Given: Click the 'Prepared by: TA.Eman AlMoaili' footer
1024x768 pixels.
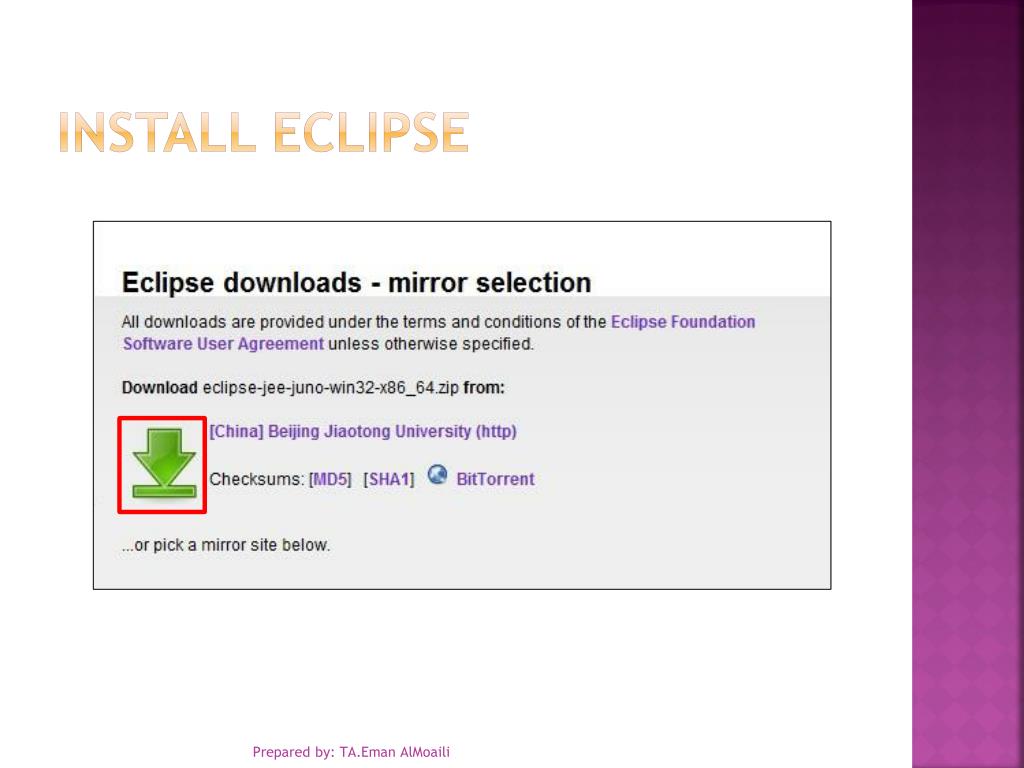Looking at the screenshot, I should point(351,752).
